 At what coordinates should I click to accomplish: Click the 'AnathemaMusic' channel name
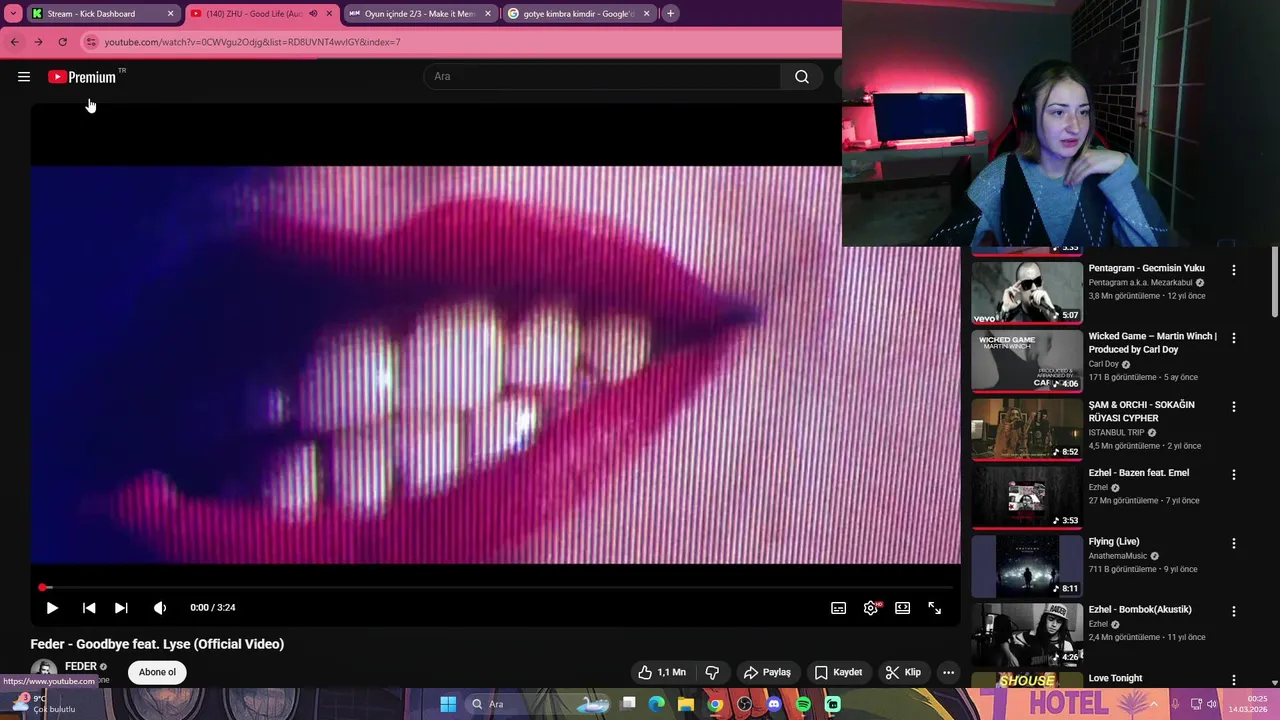coord(1118,556)
